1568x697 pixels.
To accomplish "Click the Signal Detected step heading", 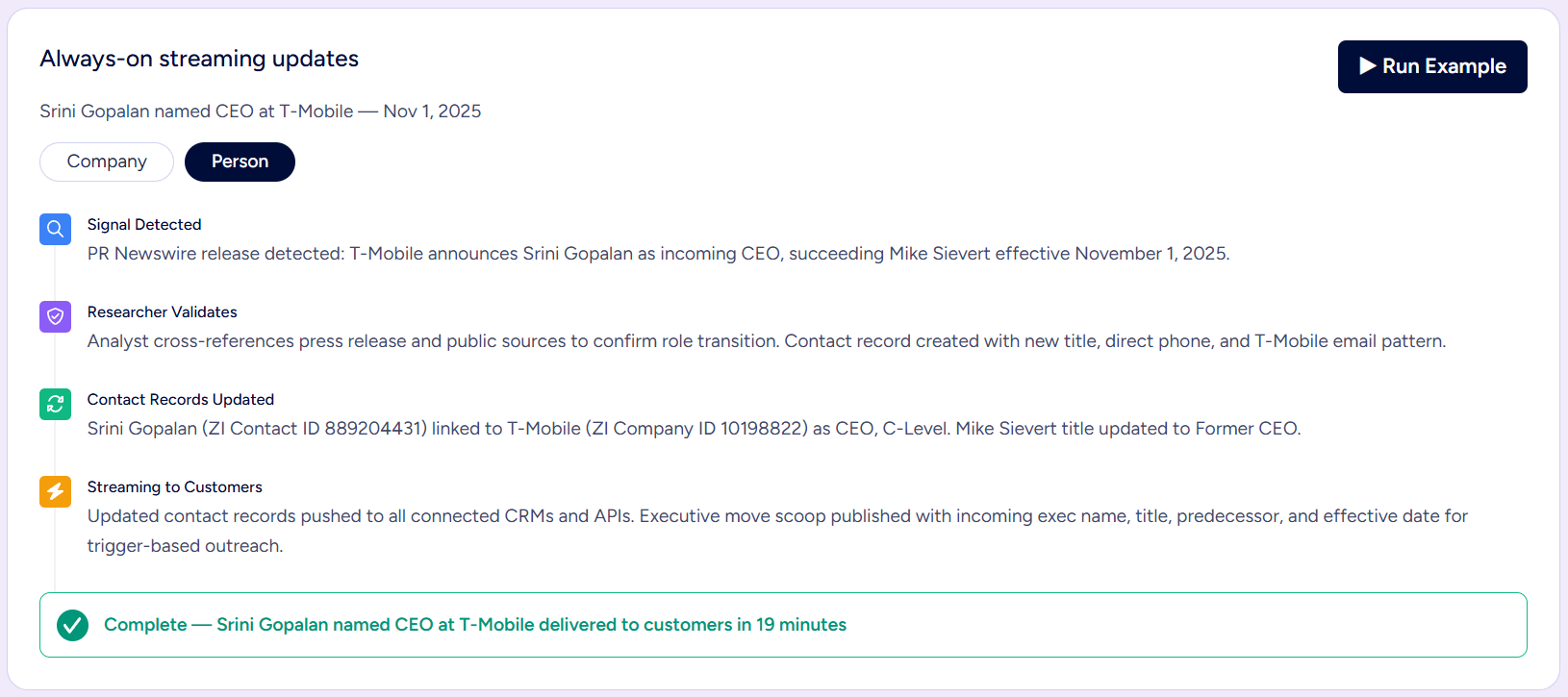I will pos(144,224).
